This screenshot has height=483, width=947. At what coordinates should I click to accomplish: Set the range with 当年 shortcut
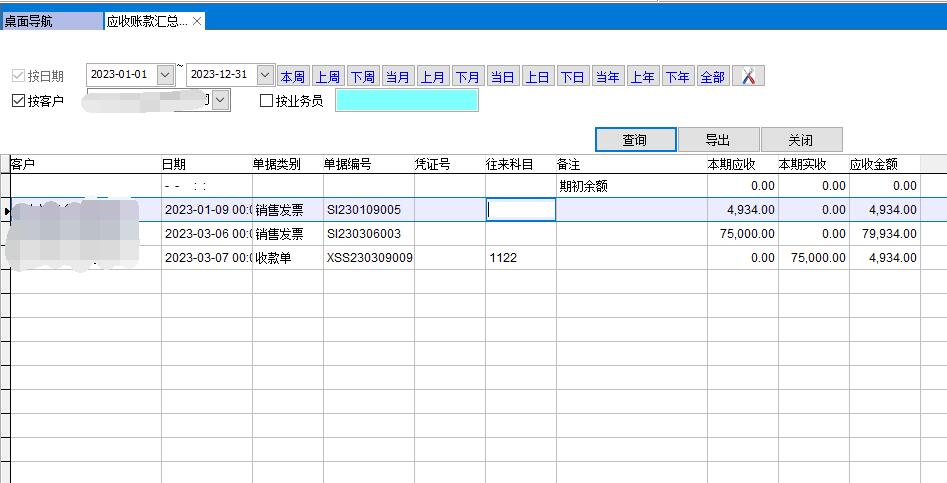[607, 77]
